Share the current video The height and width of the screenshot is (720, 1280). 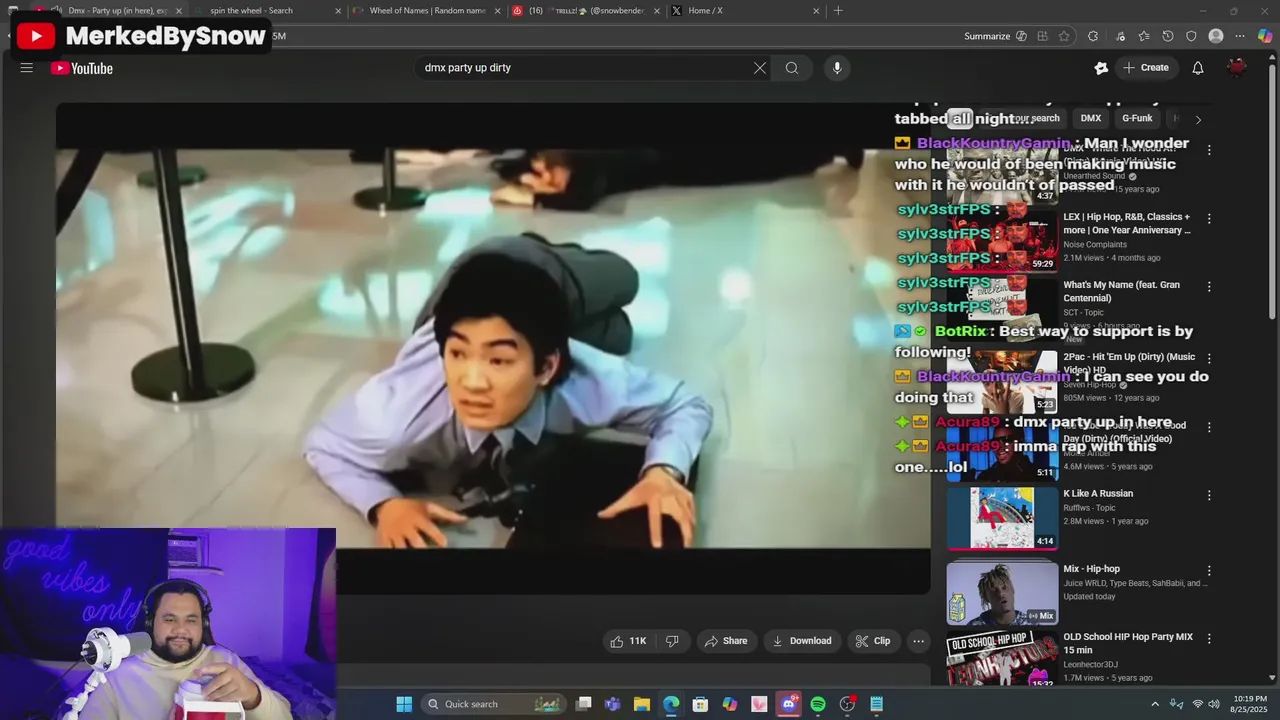(x=726, y=641)
